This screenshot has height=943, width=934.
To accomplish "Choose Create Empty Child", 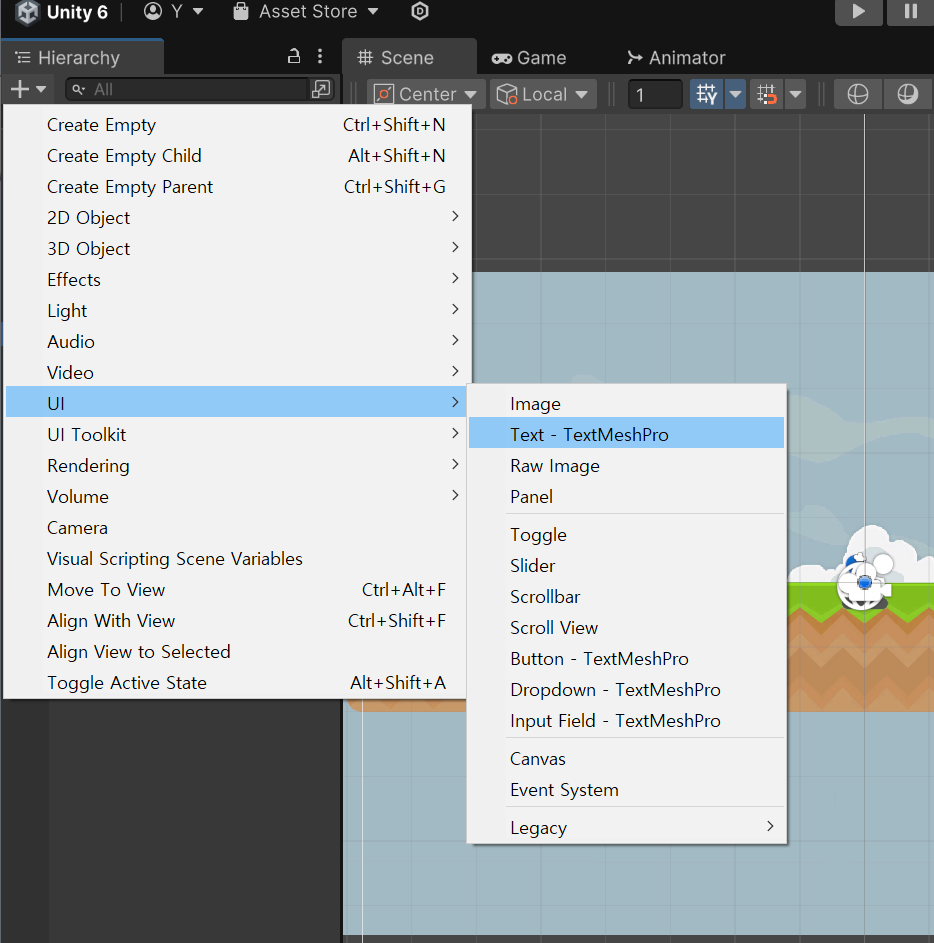I will pos(236,156).
